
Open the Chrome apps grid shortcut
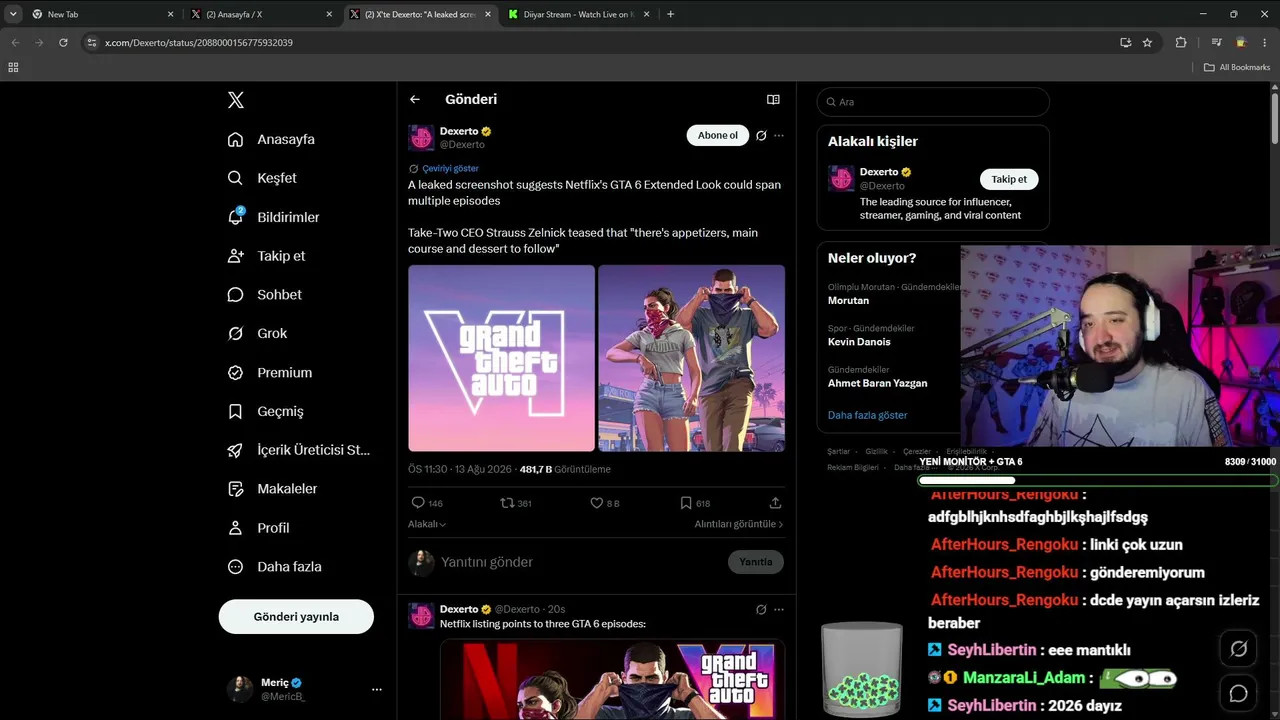tap(13, 67)
